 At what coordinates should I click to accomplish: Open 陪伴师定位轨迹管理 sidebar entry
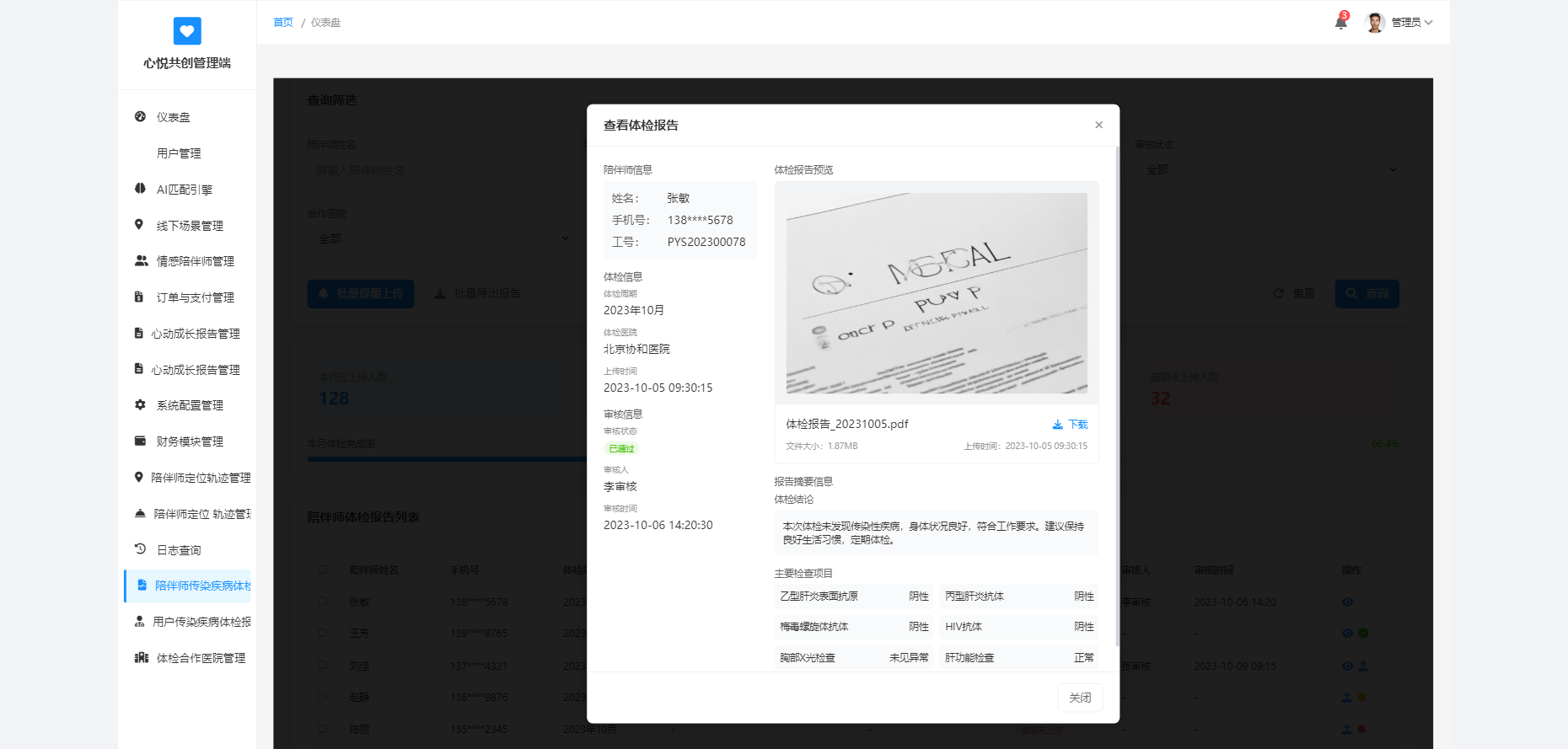point(187,478)
